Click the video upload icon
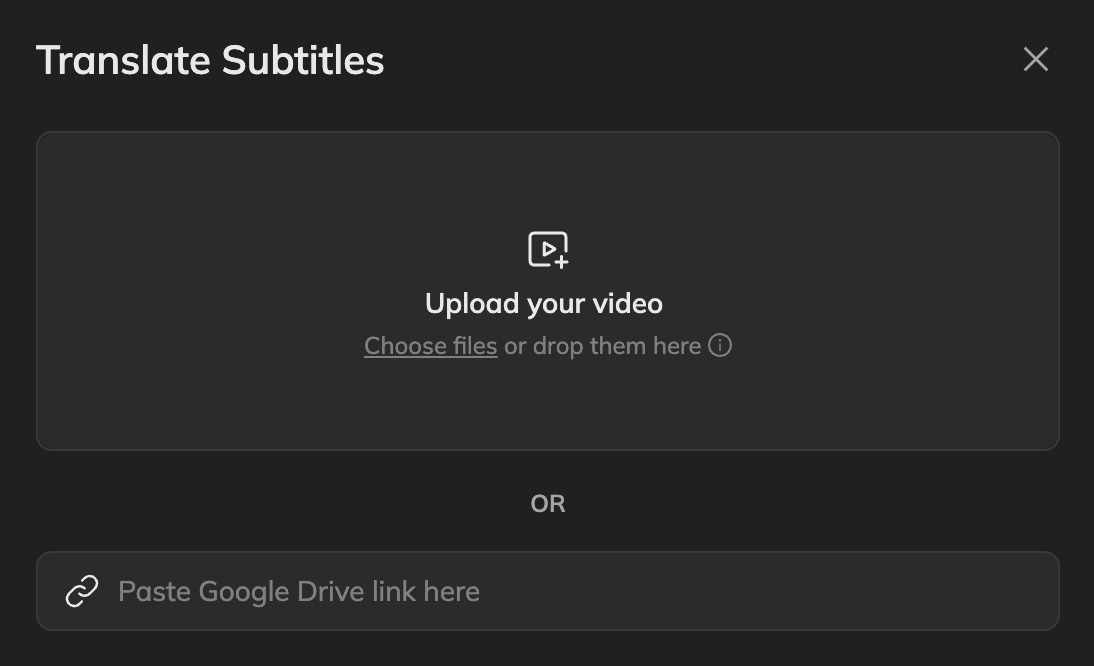This screenshot has width=1094, height=666. click(548, 249)
